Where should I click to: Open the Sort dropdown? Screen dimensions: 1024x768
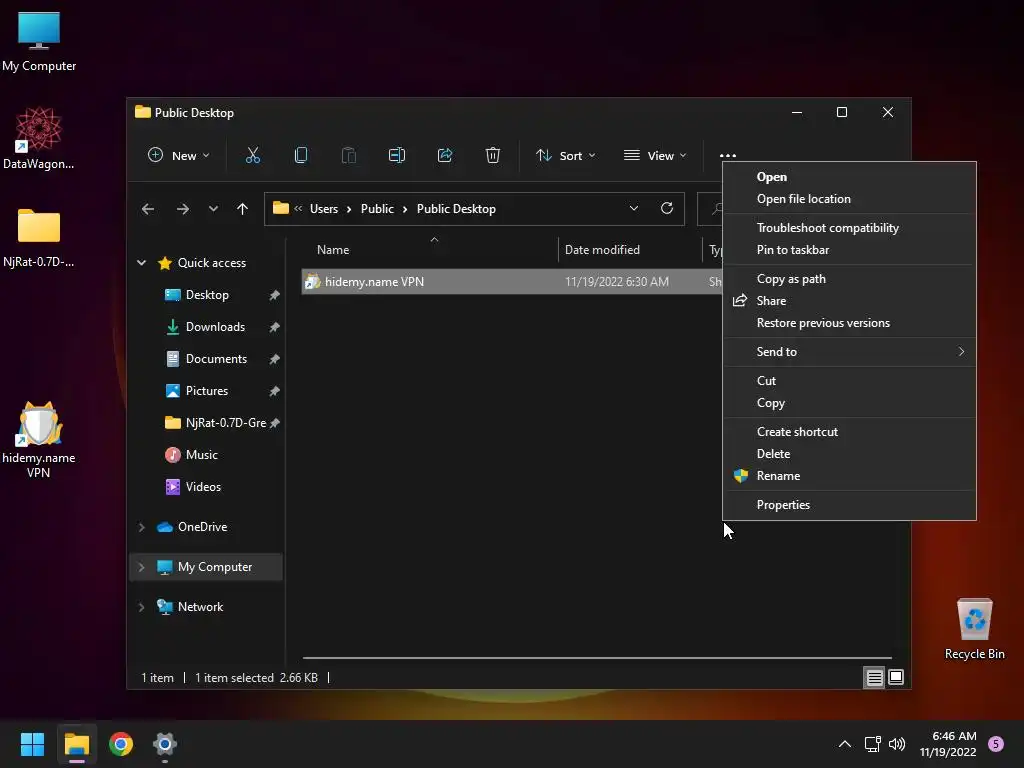pos(566,155)
